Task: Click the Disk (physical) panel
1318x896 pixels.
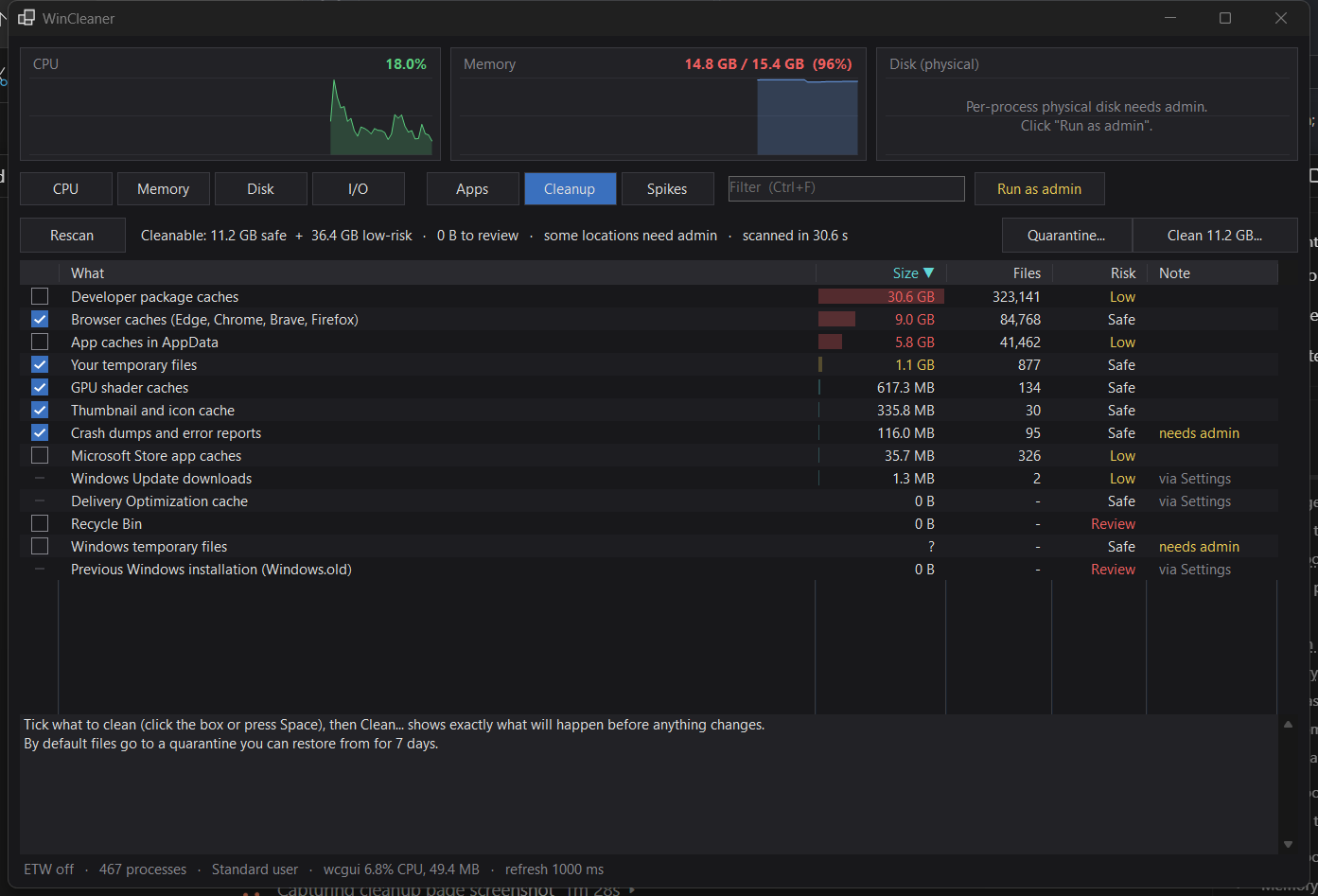Action: pos(1087,104)
